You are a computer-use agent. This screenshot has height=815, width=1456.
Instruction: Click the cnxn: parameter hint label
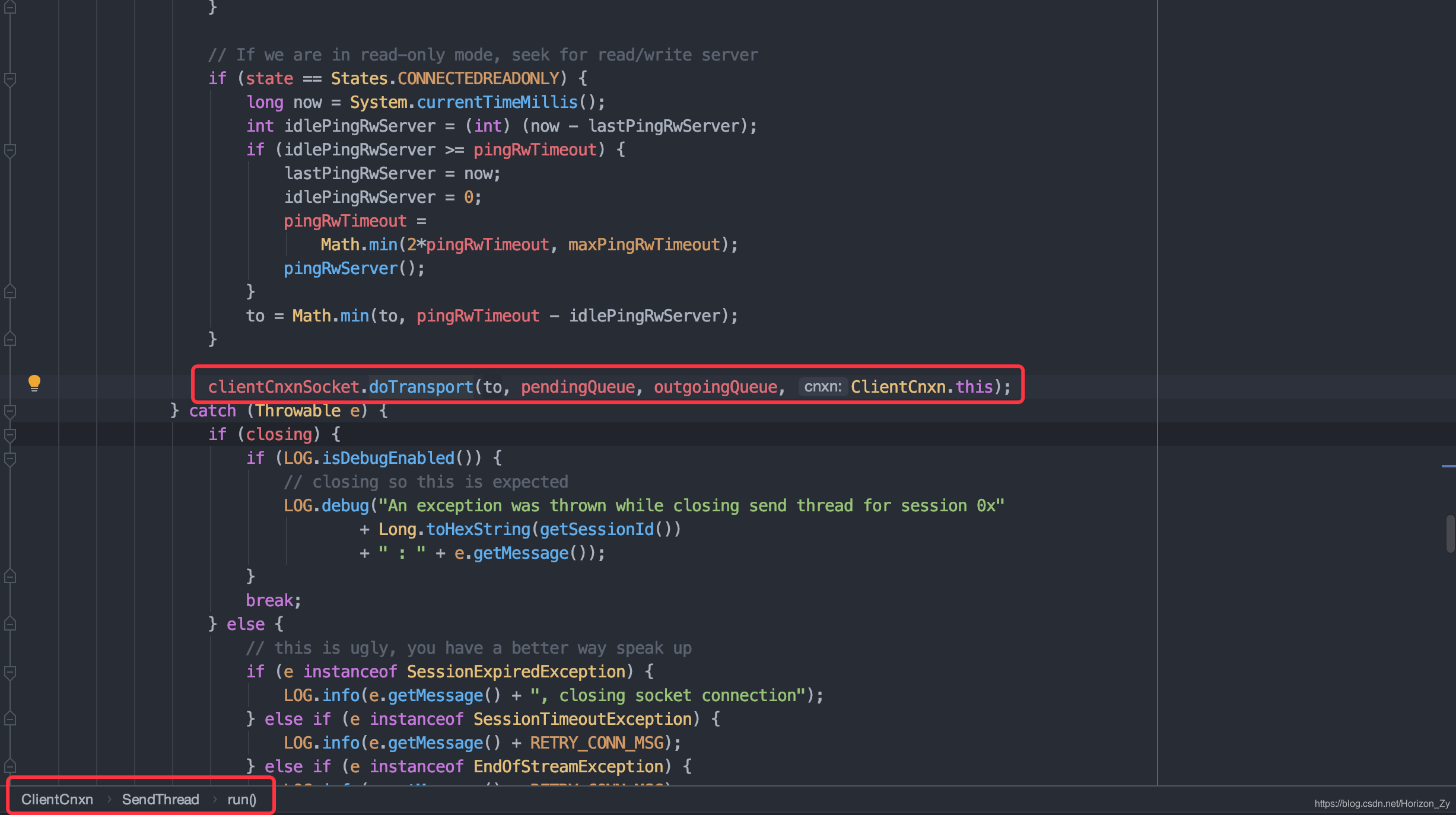click(822, 387)
